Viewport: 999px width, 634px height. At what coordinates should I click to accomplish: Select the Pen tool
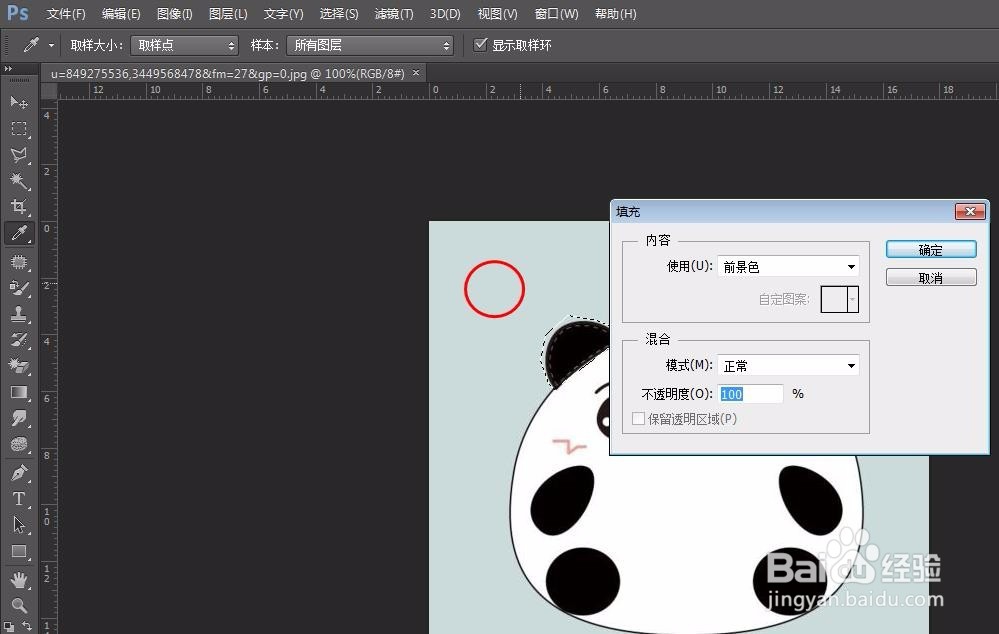click(x=19, y=473)
